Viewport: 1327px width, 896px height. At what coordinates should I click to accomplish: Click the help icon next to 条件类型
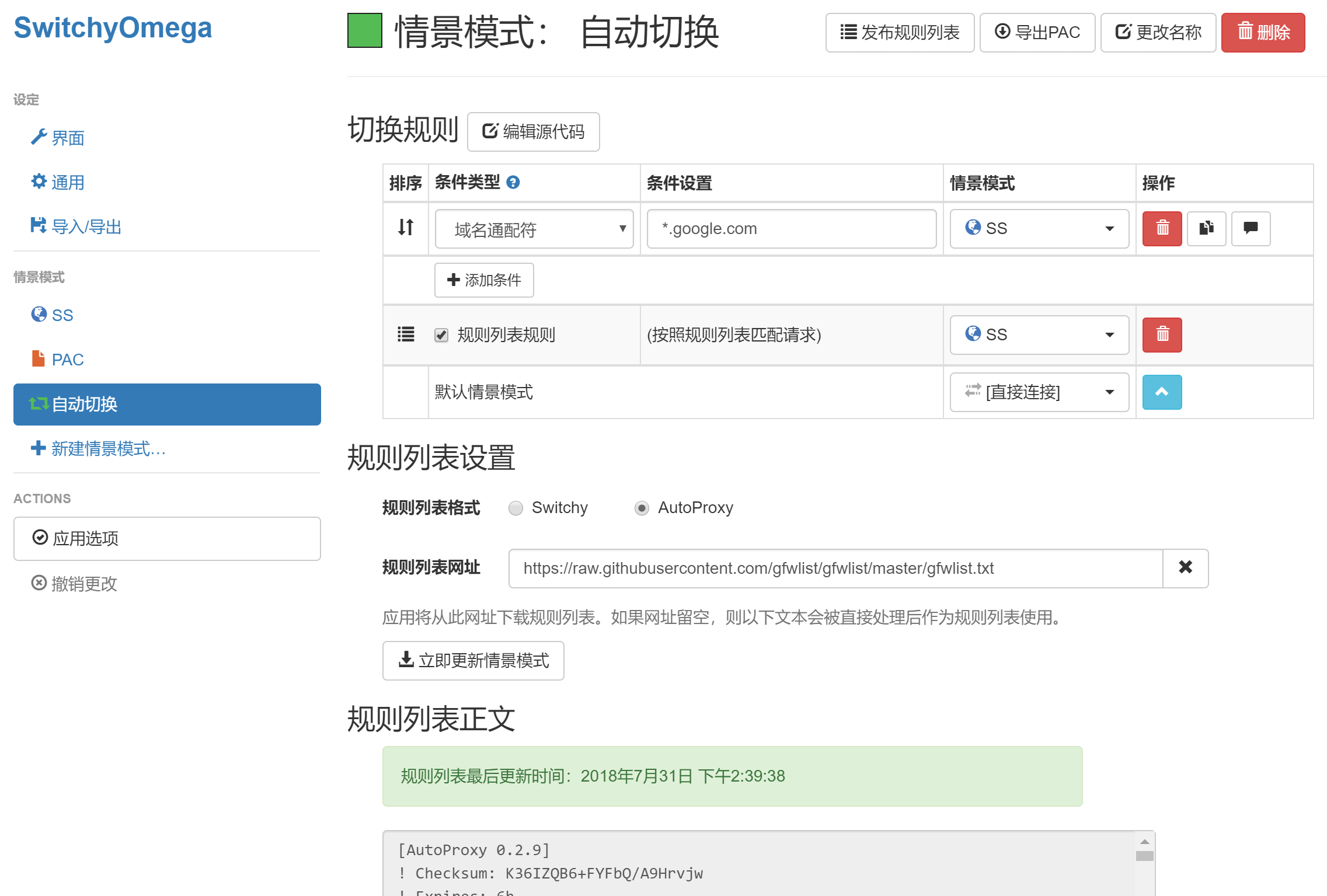(513, 183)
